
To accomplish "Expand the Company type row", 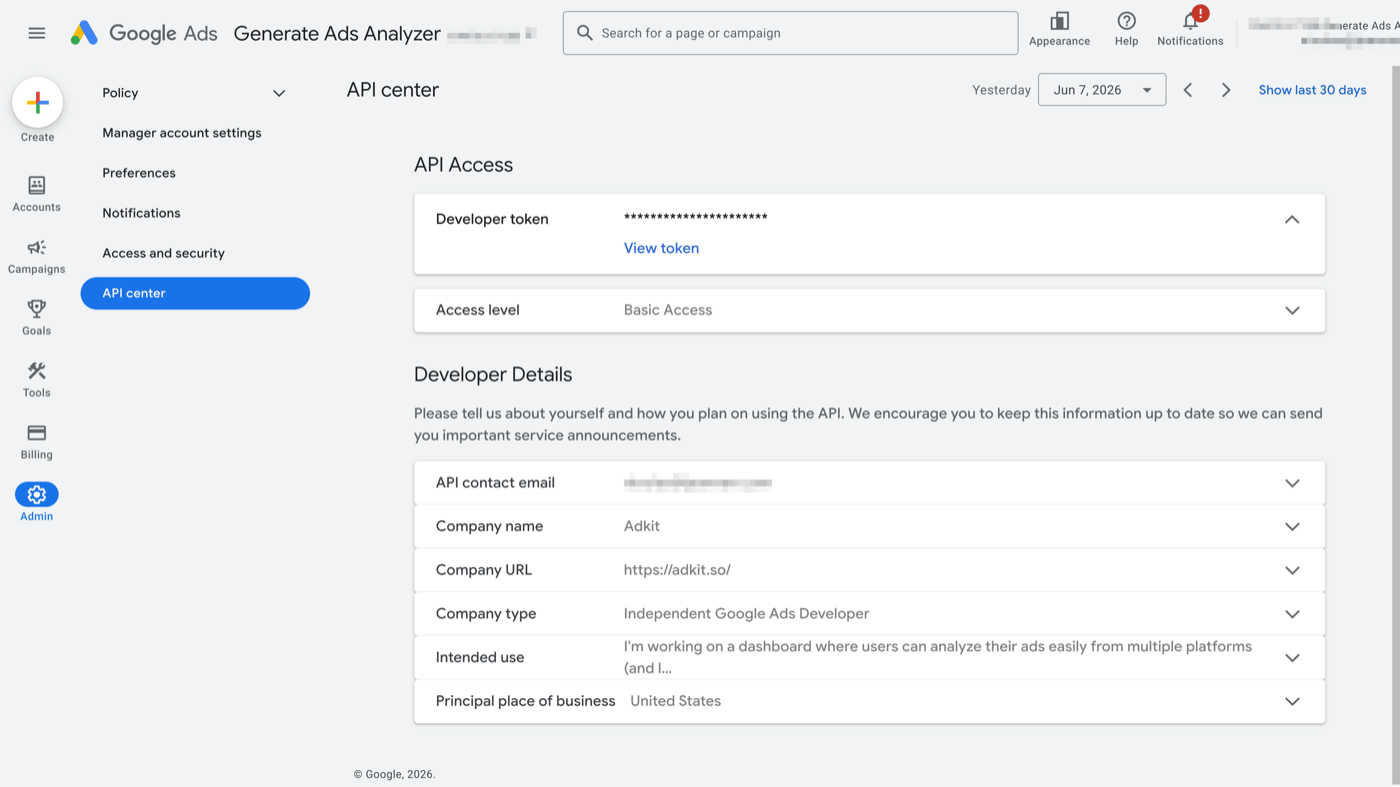I will point(1292,614).
